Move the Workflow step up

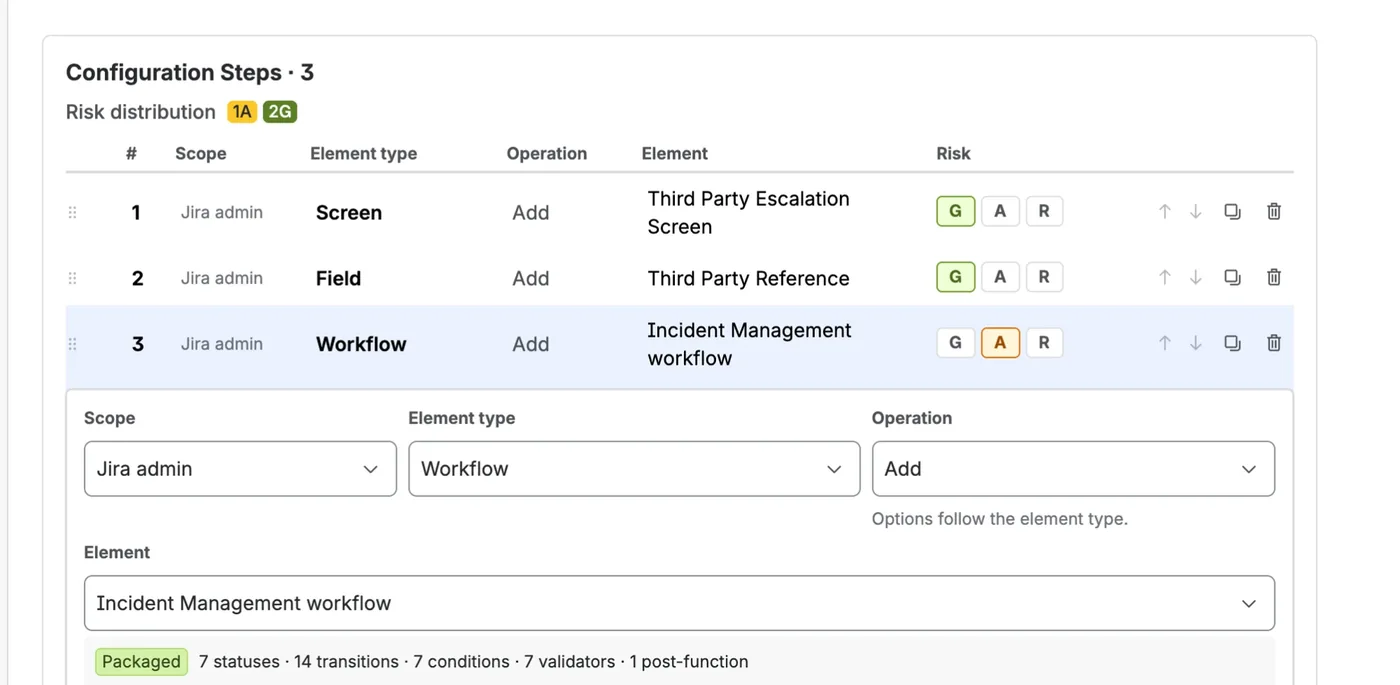pyautogui.click(x=1164, y=343)
